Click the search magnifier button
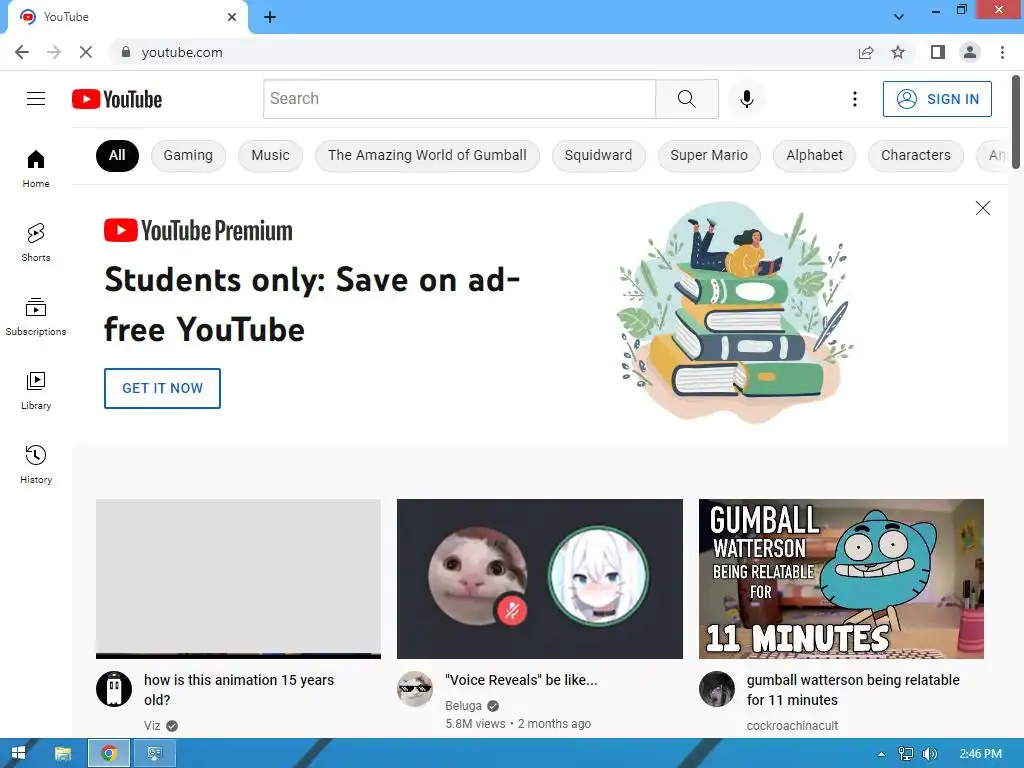The width and height of the screenshot is (1024, 768). coord(686,99)
